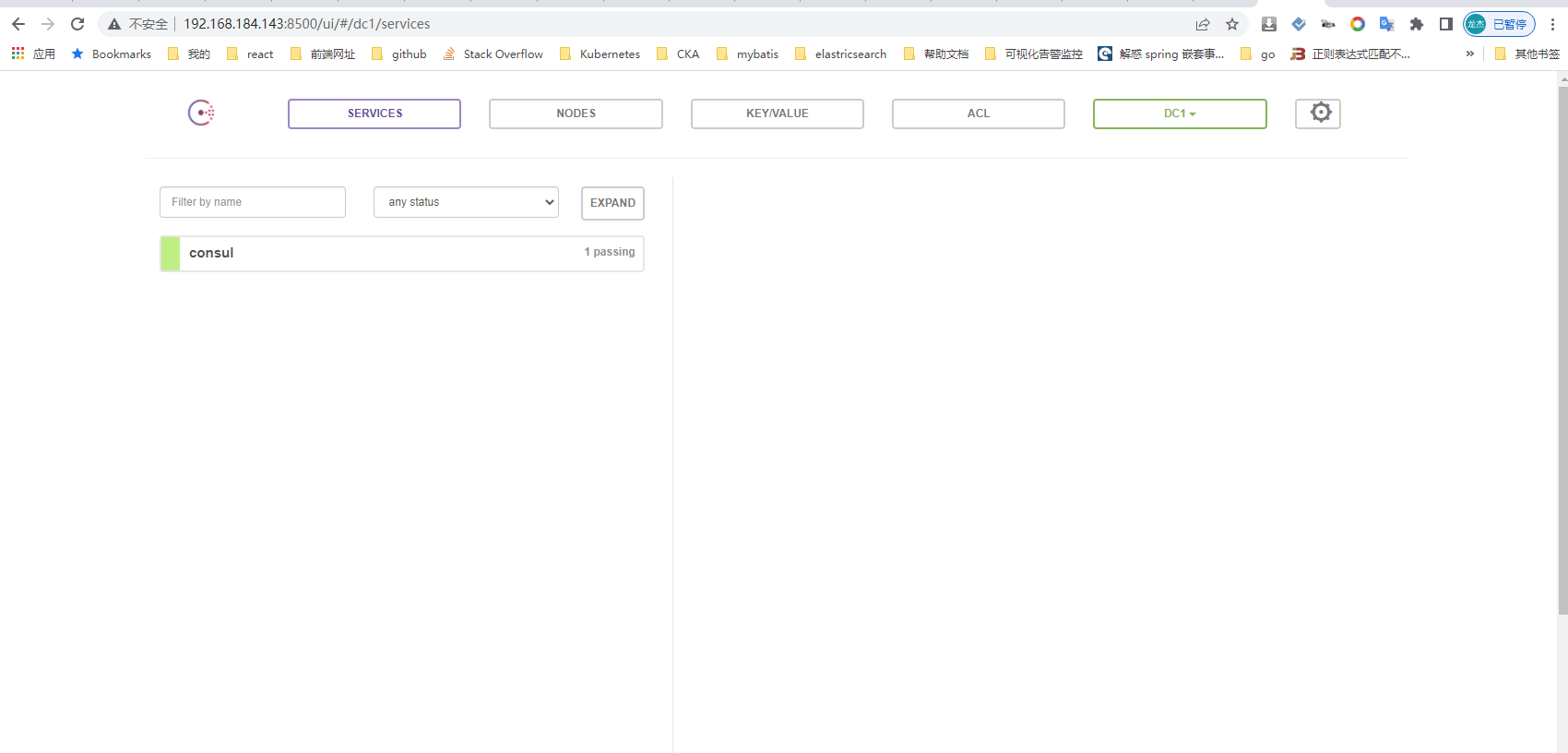Toggle the browser side panel

coord(1446,24)
